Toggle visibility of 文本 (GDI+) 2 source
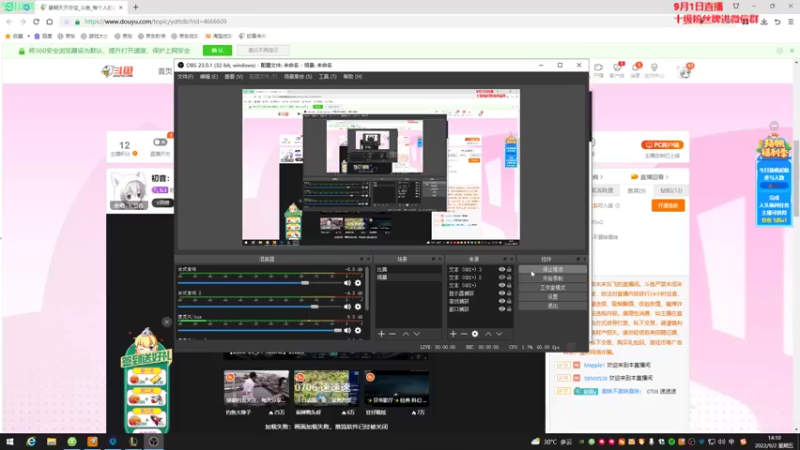Image resolution: width=800 pixels, height=450 pixels. (502, 278)
